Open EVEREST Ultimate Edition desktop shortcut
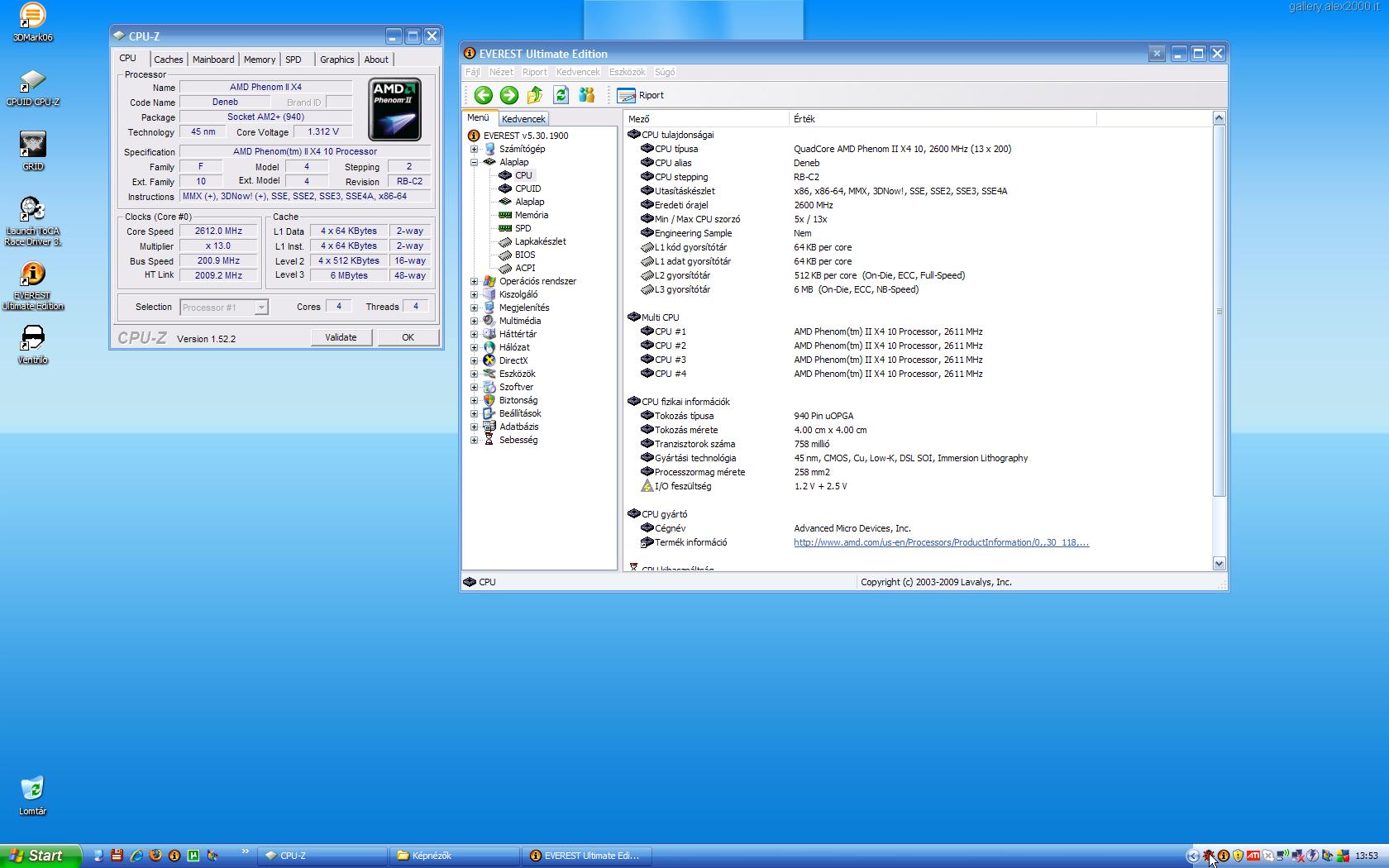 [x=32, y=286]
